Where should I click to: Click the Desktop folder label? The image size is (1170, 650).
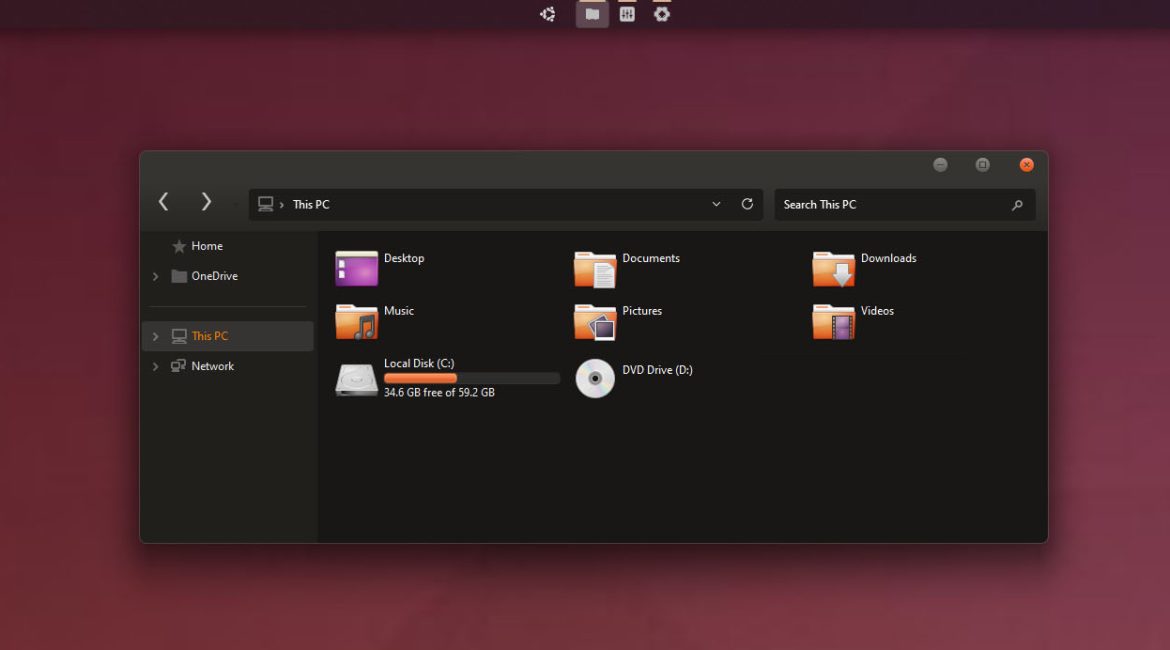coord(404,258)
